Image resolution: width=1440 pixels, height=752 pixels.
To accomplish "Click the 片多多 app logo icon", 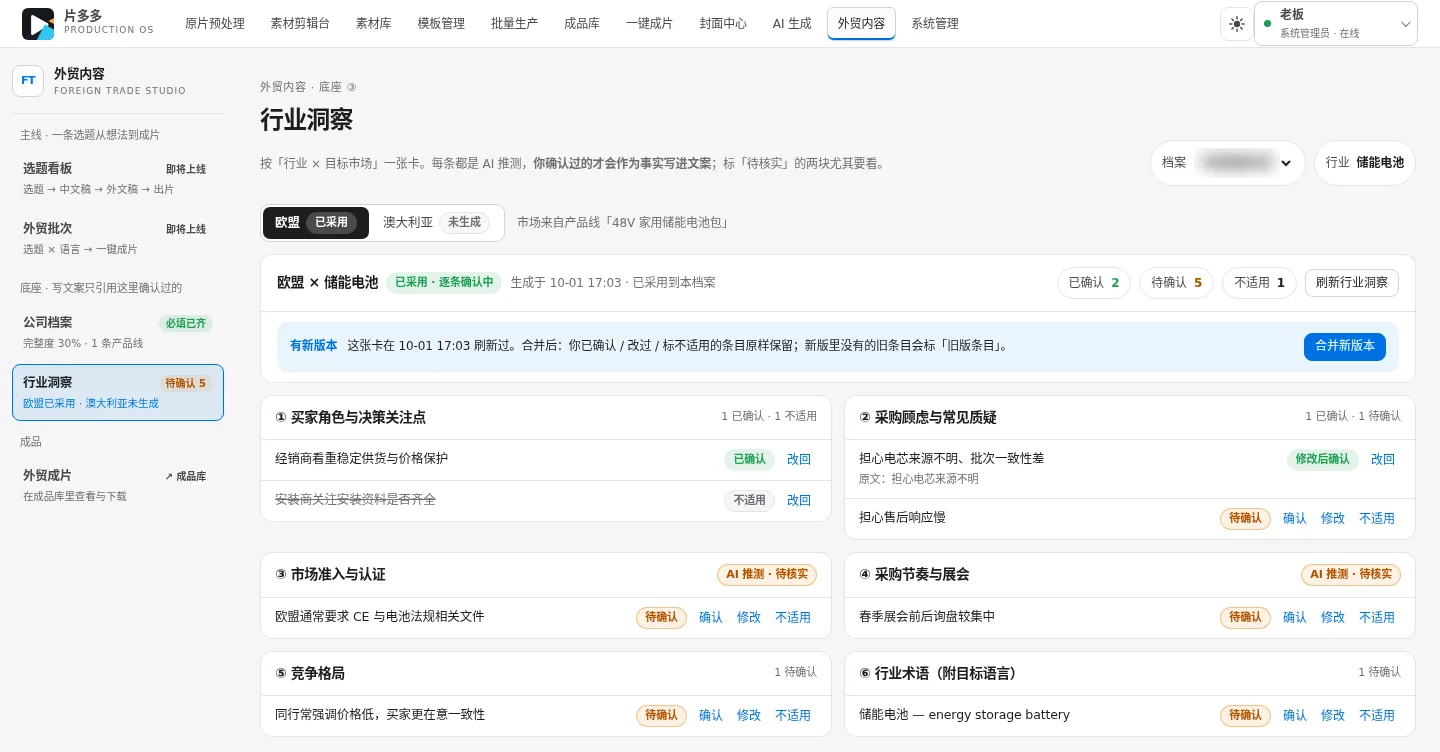I will point(38,24).
